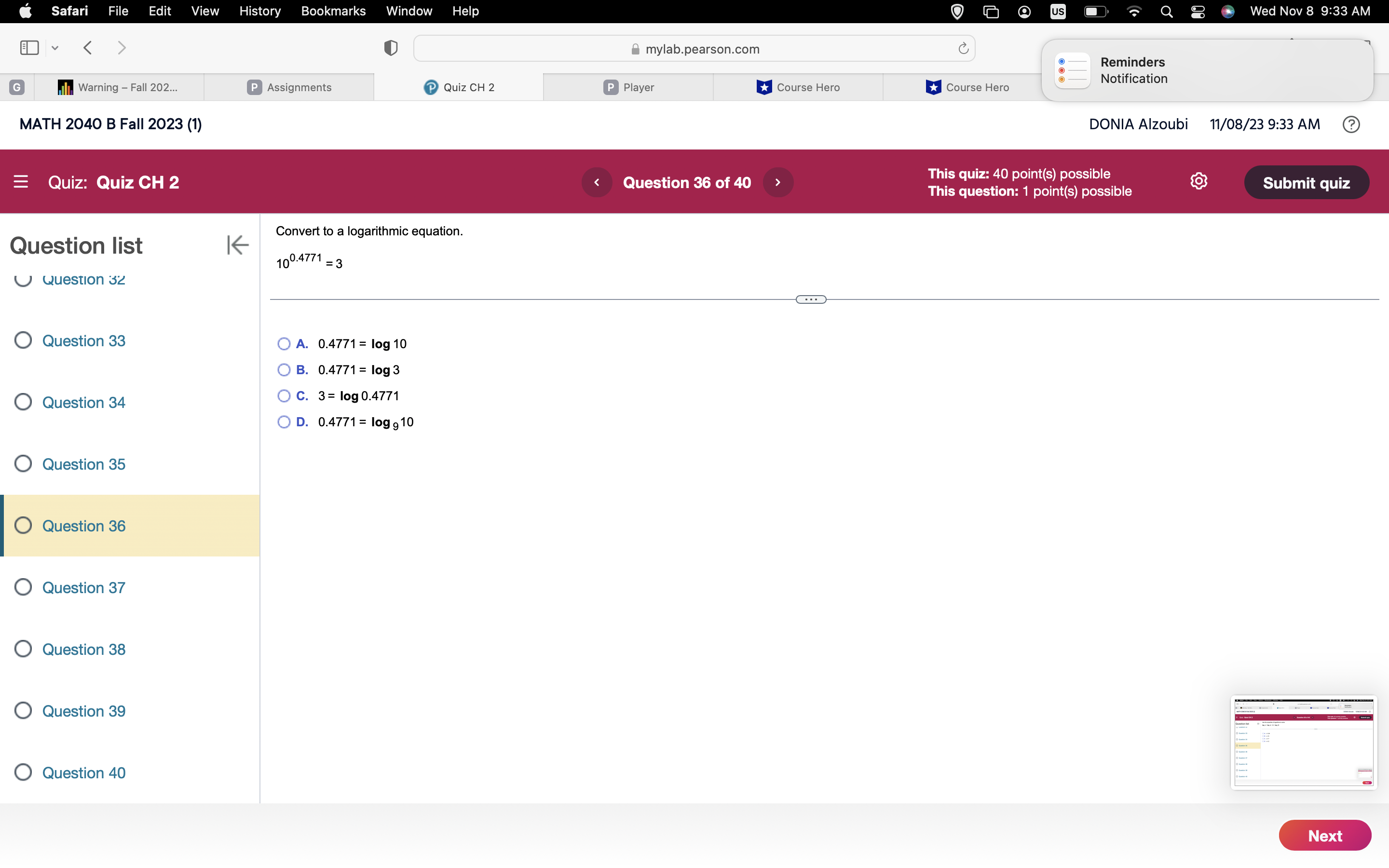Screen dimensions: 1389x868
Task: Click the screenshot preview thumbnail
Action: [x=1303, y=742]
